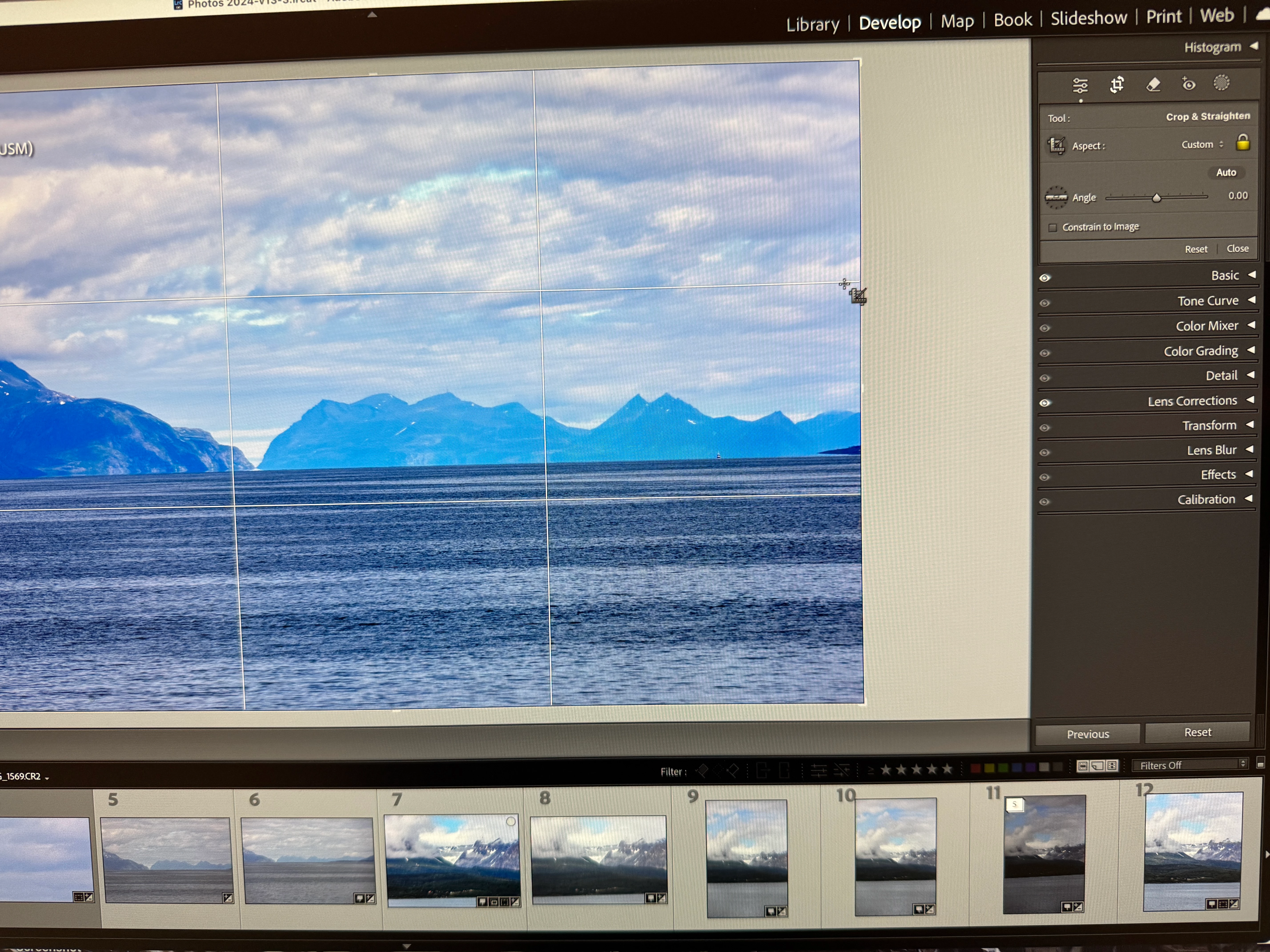Activate the Crop overlay tool icon
Viewport: 1270px width, 952px height.
pyautogui.click(x=1117, y=85)
